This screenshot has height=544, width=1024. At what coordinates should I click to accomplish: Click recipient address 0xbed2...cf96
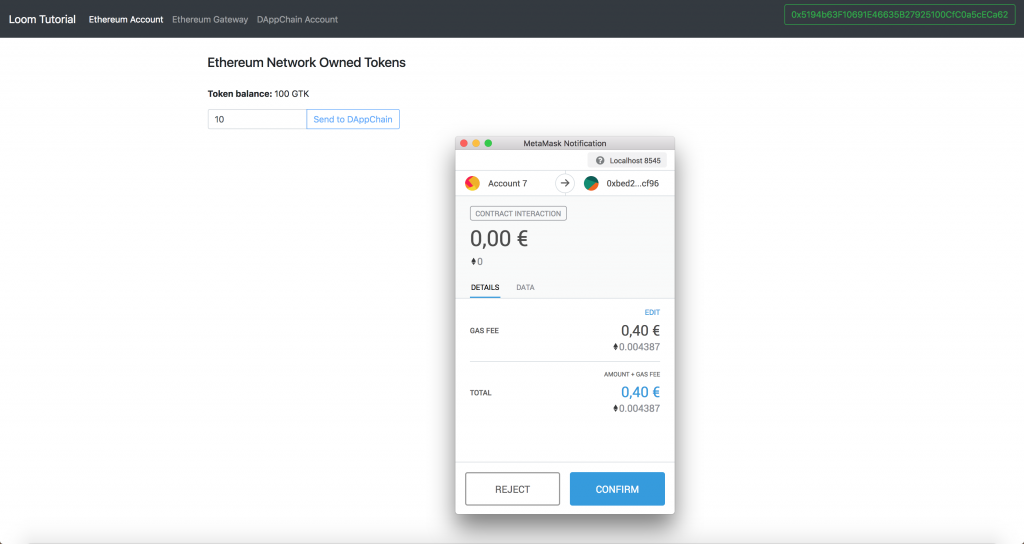pyautogui.click(x=632, y=184)
